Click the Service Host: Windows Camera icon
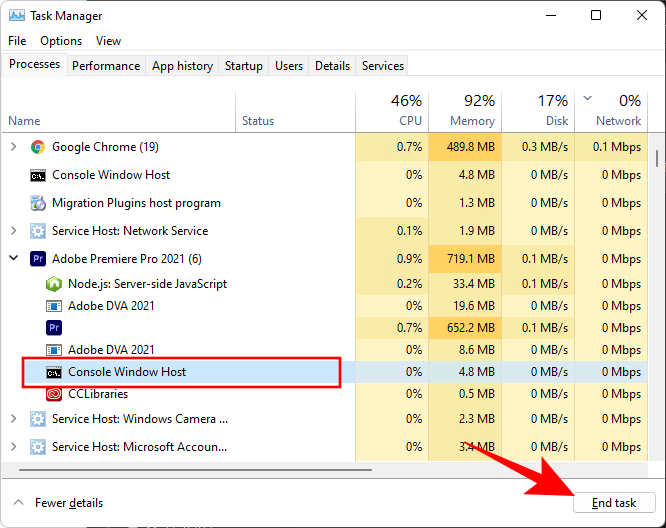 (x=38, y=419)
